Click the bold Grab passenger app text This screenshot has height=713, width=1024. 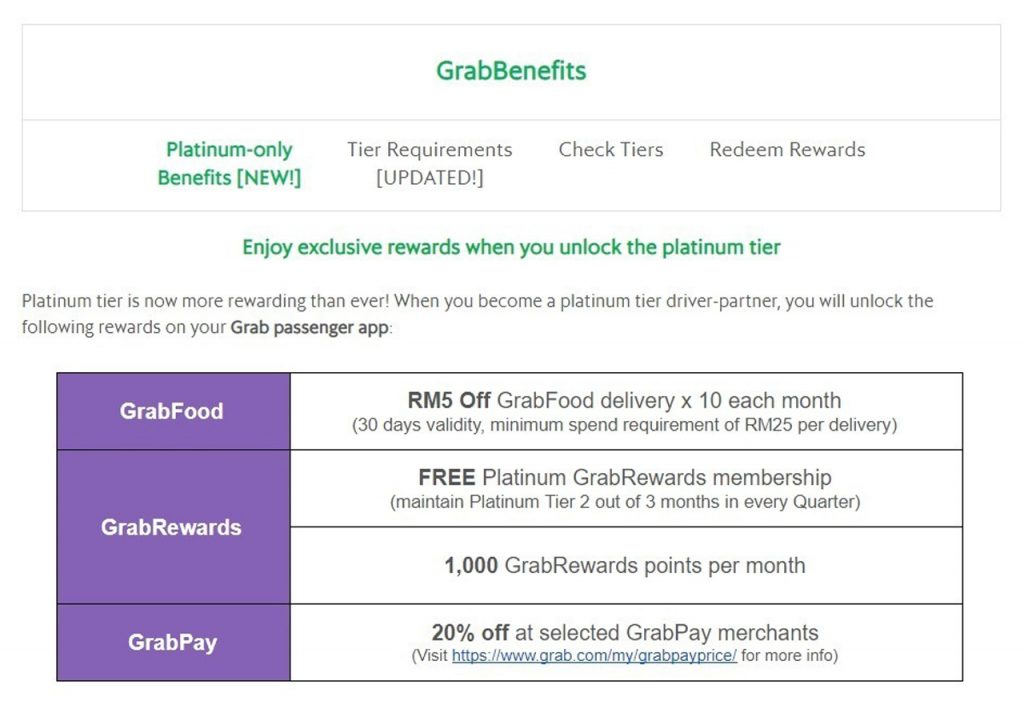(310, 327)
